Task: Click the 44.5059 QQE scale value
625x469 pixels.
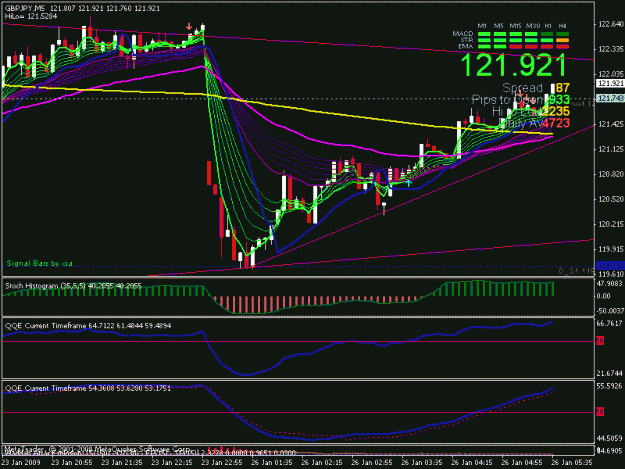Action: (x=609, y=438)
